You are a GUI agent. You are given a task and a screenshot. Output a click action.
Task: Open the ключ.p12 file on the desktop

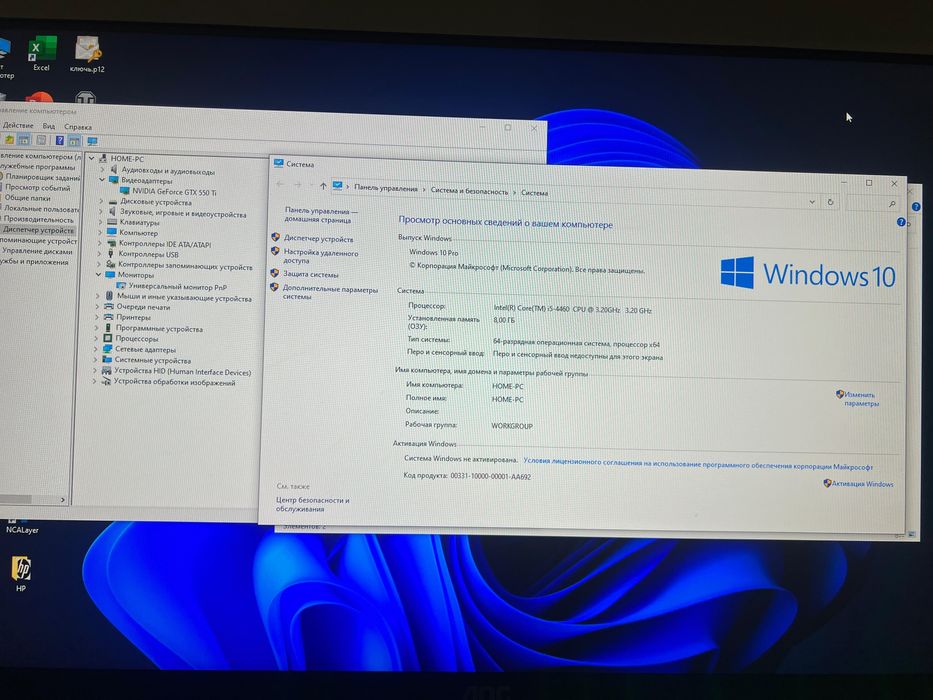pos(87,54)
